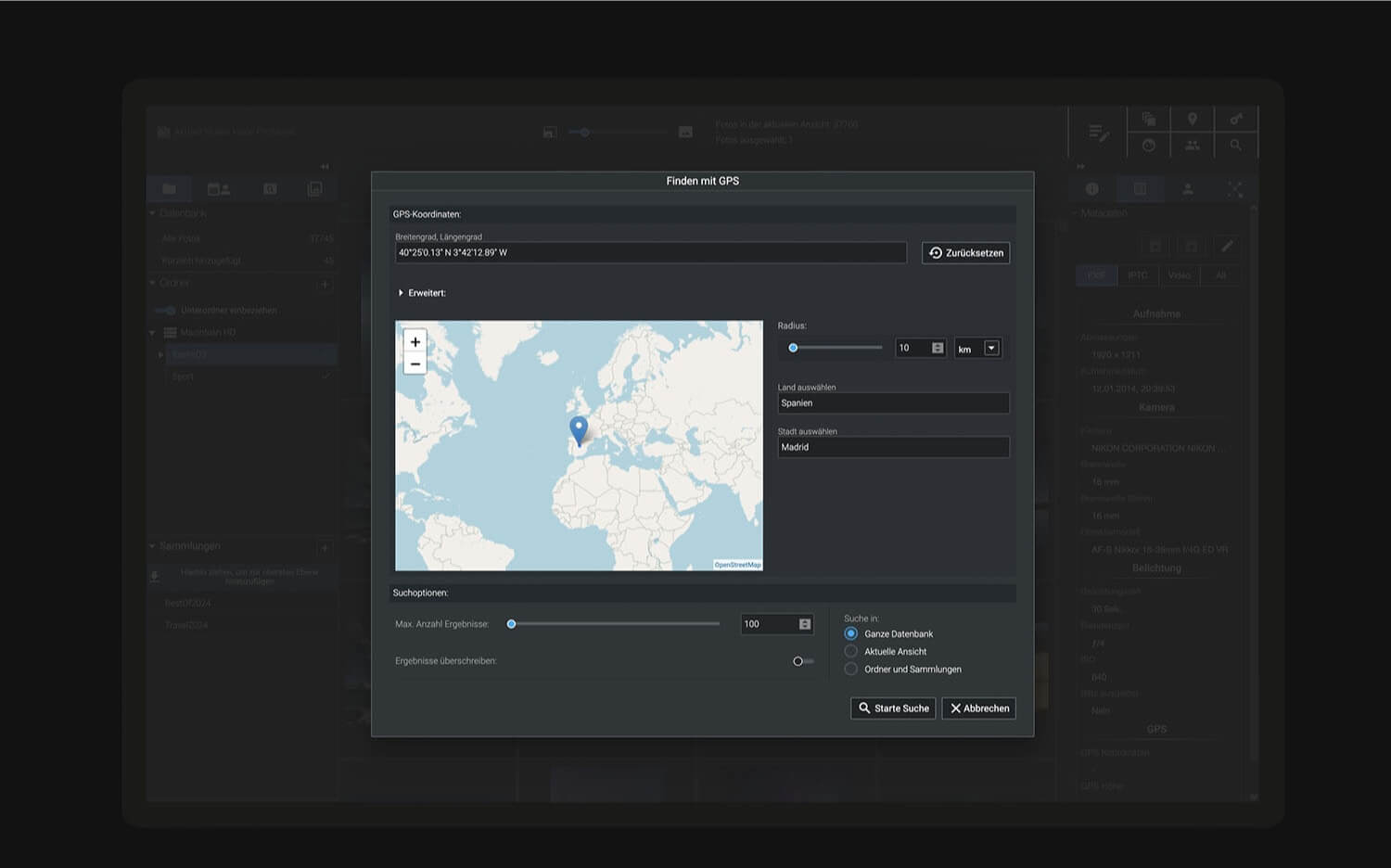This screenshot has width=1391, height=868.
Task: Switch to the EXIF metadata tab
Action: [1096, 275]
